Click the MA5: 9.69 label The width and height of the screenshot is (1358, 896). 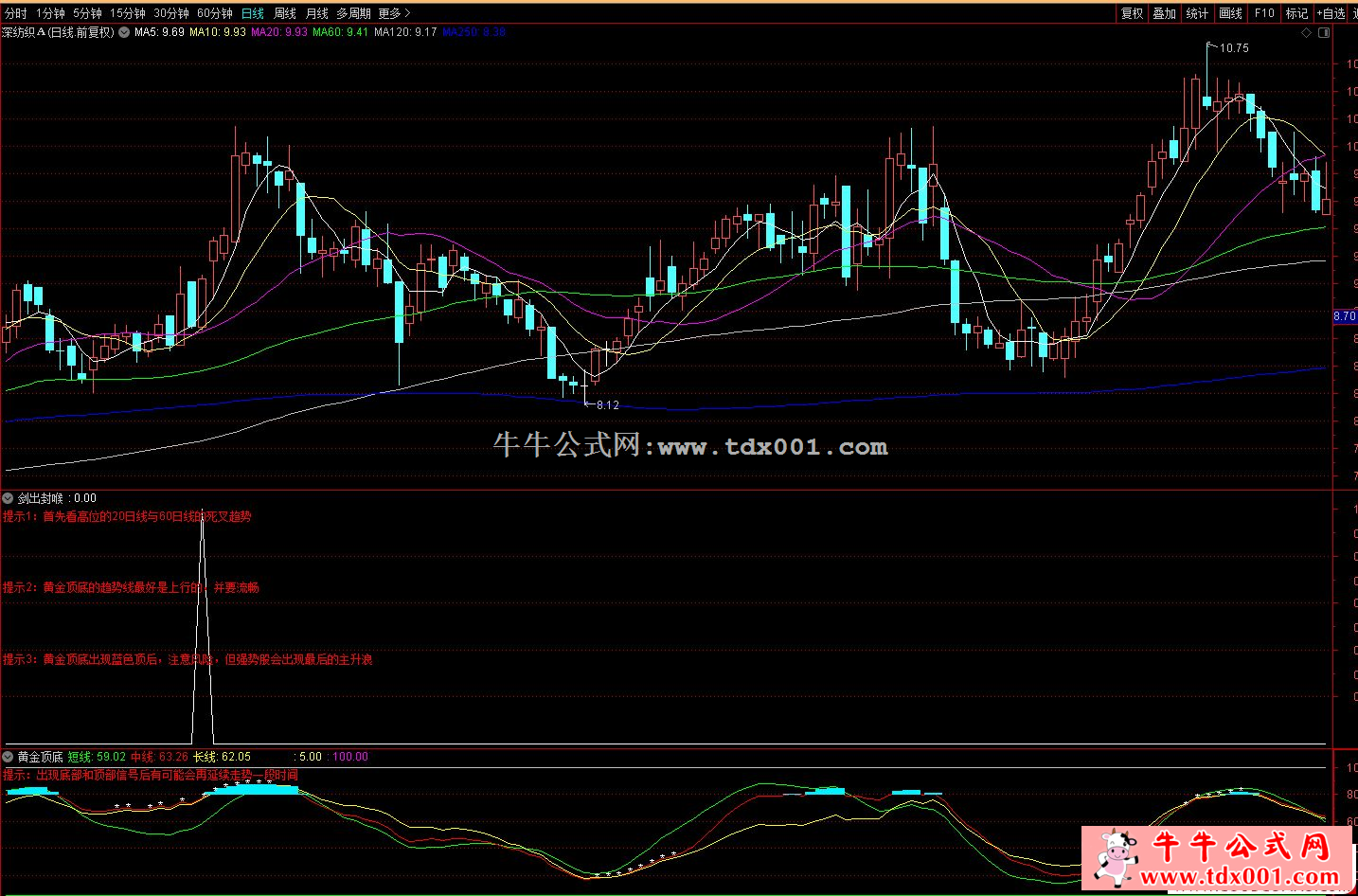[x=159, y=32]
